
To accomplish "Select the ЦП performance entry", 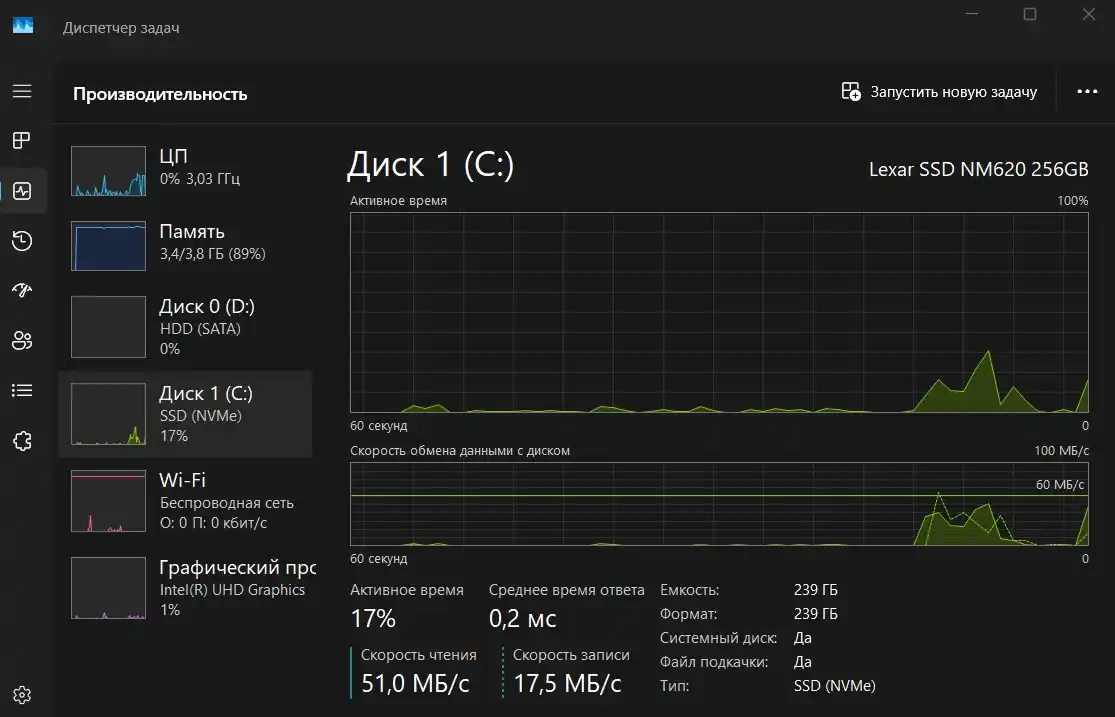I will point(185,171).
